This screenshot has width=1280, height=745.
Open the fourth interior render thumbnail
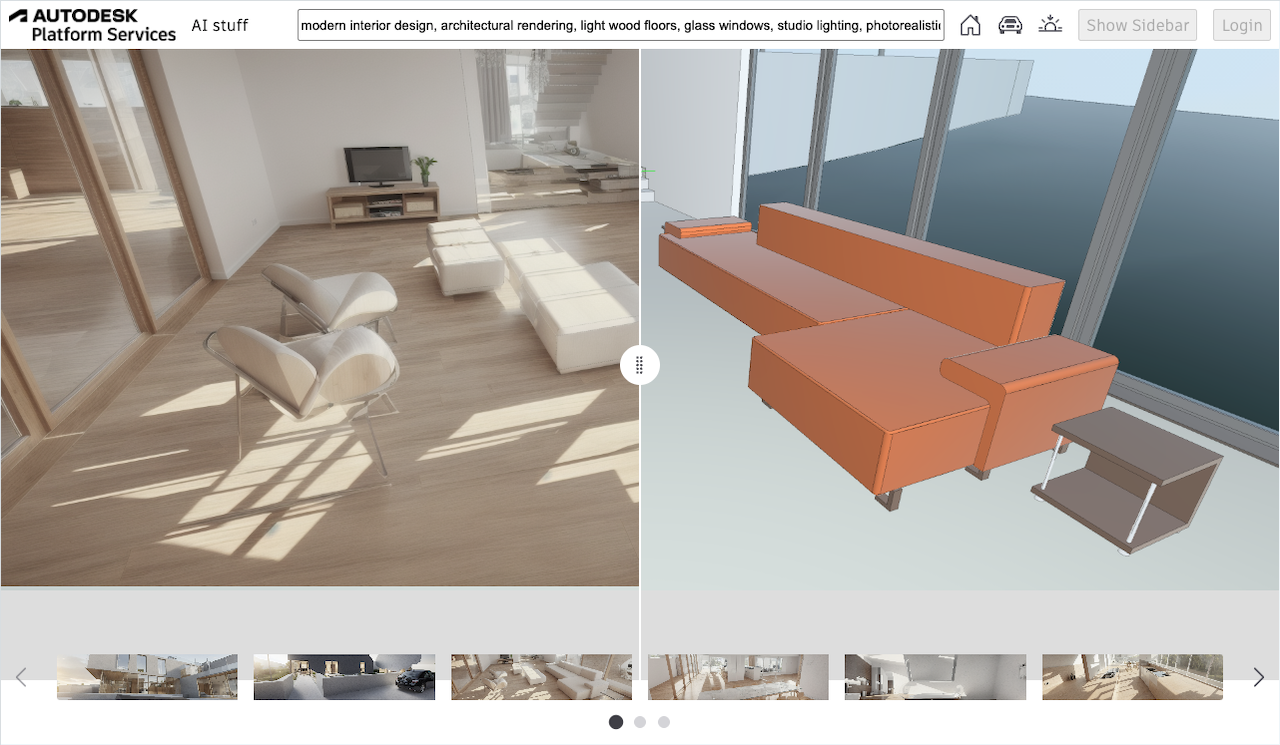(x=738, y=677)
